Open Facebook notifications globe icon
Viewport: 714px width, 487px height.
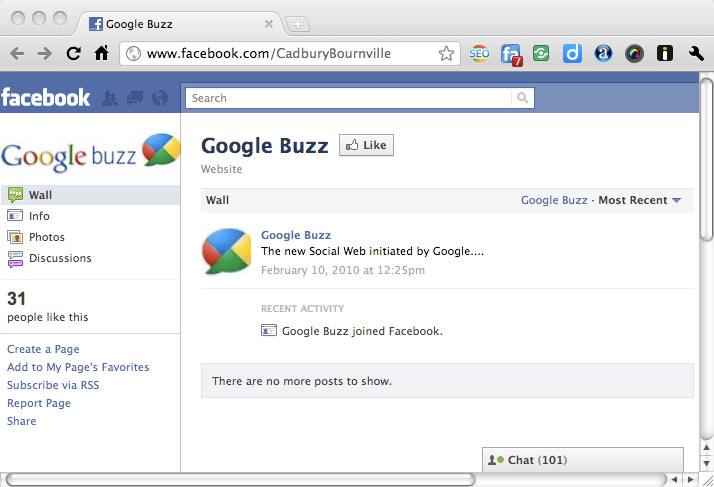[160, 98]
